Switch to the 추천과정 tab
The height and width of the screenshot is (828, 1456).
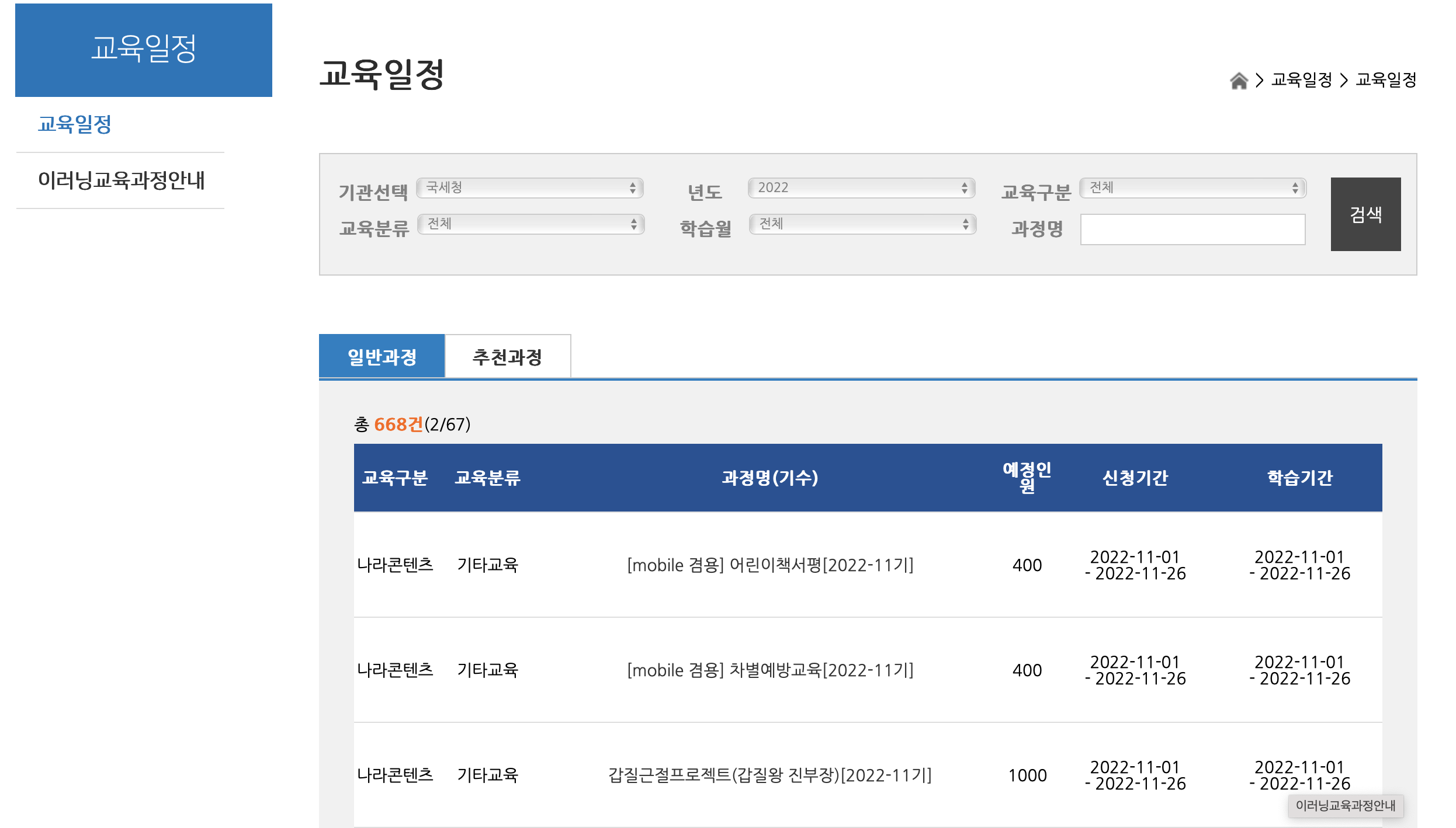click(x=507, y=356)
